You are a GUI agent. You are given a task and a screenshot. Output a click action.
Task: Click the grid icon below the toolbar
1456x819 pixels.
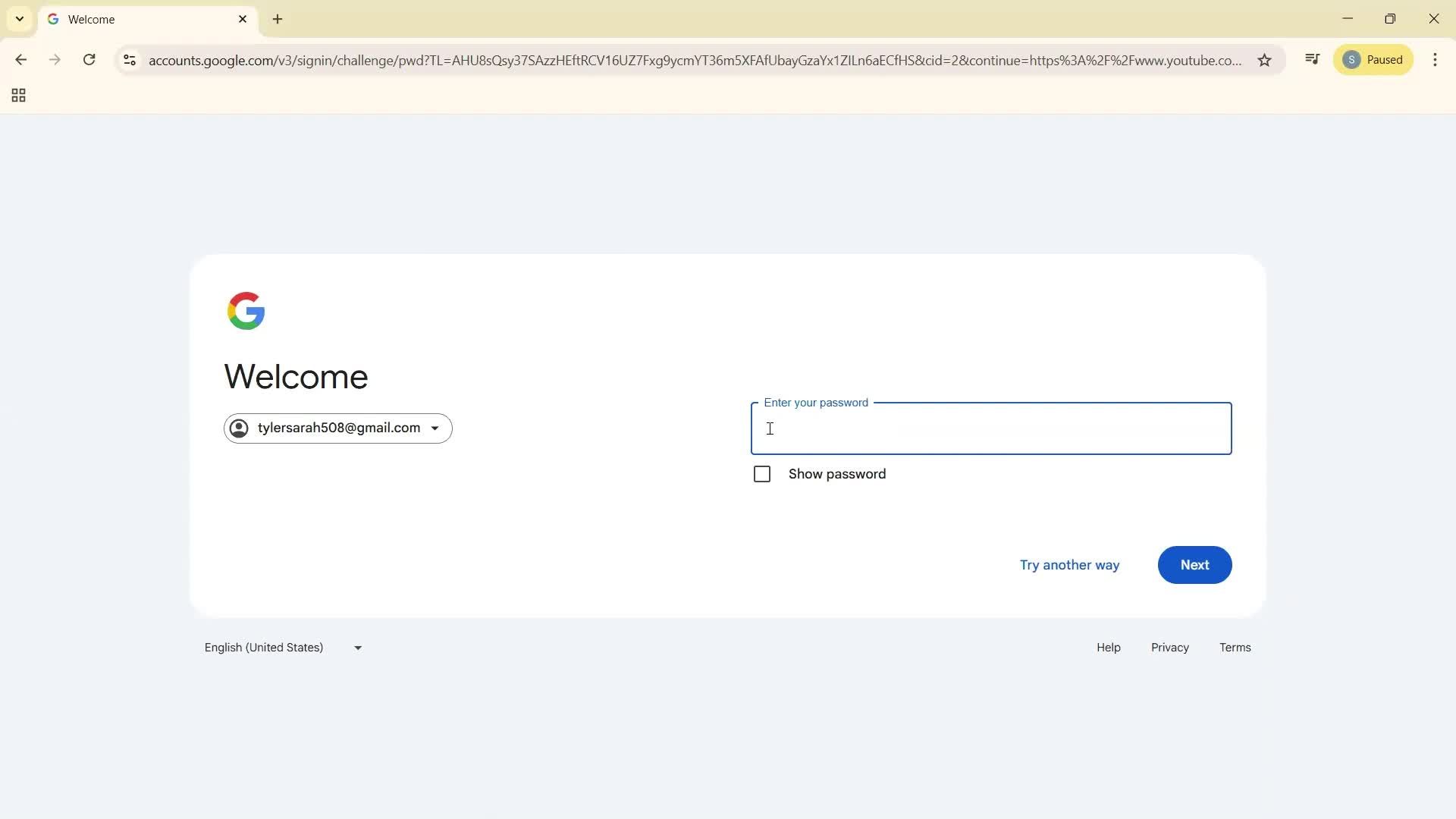tap(17, 95)
